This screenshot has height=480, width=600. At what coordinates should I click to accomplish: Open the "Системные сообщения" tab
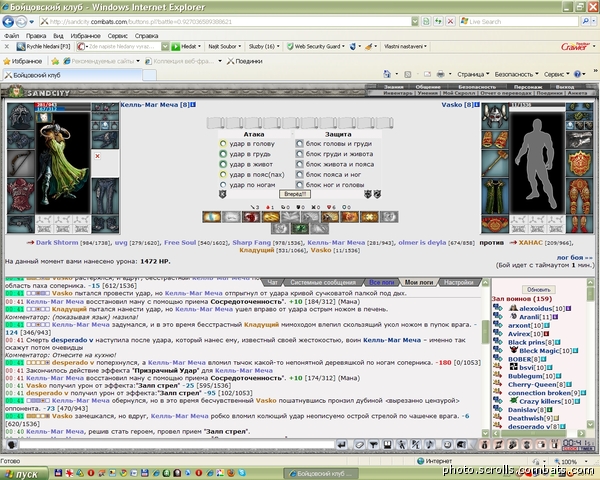323,282
